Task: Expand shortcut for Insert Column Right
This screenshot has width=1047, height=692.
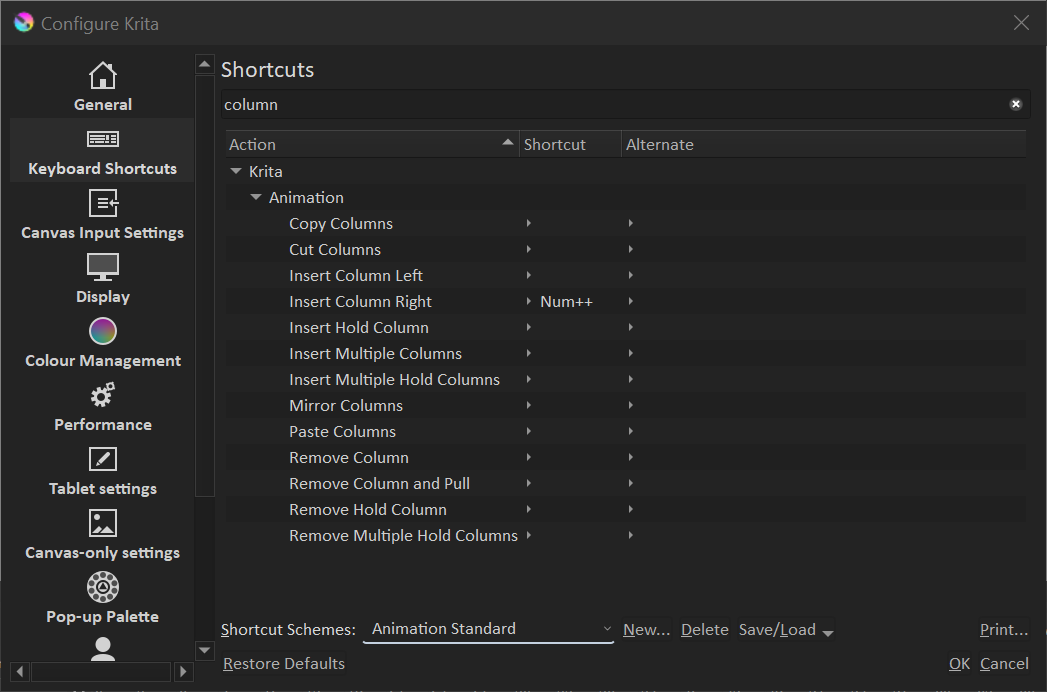Action: pyautogui.click(x=529, y=302)
